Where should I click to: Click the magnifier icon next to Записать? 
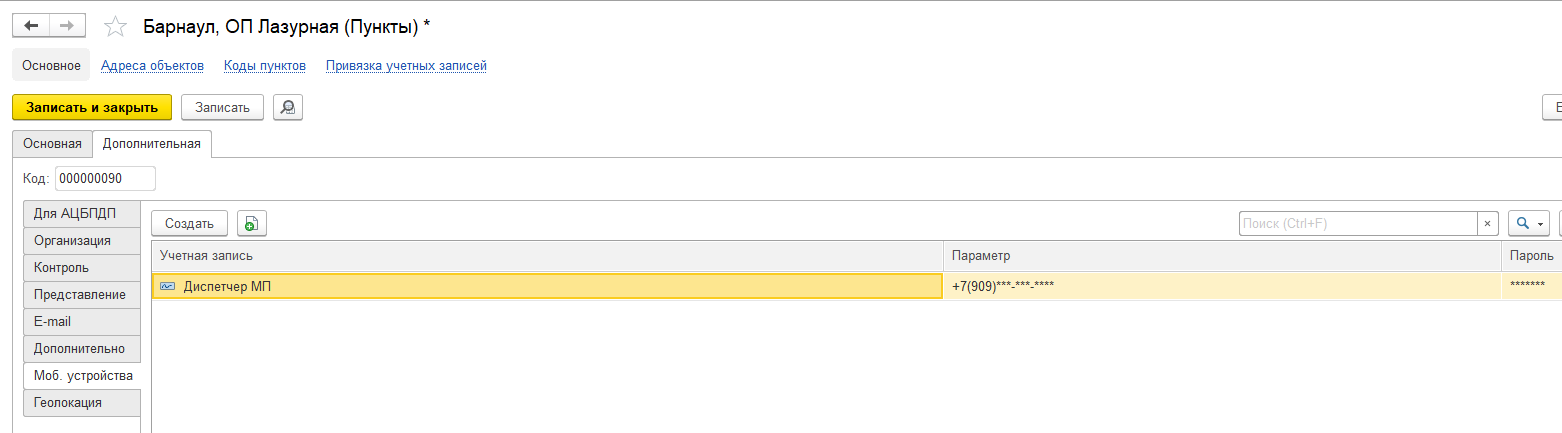(x=288, y=107)
